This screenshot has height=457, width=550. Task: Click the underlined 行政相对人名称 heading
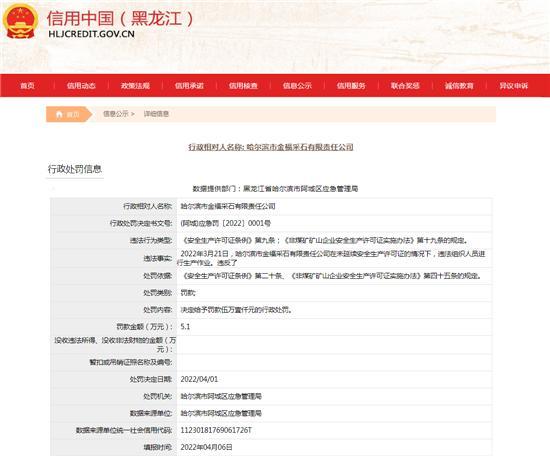pyautogui.click(x=270, y=147)
